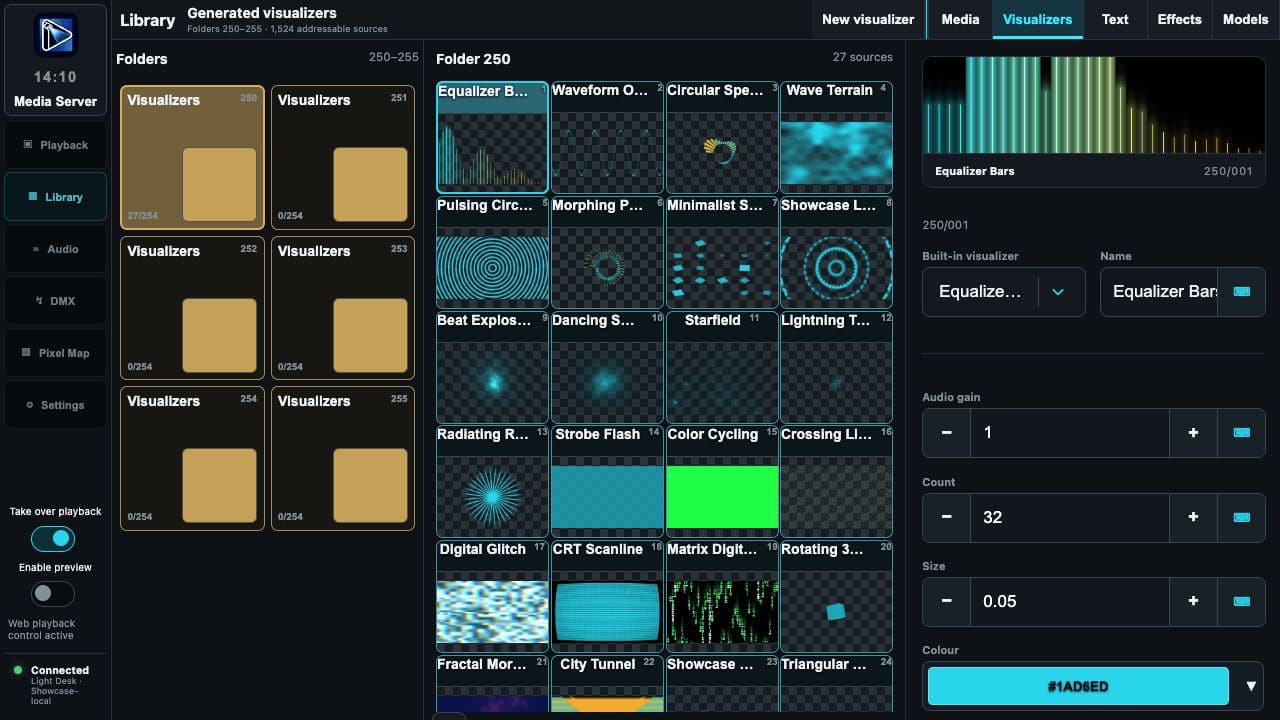Select the Strobe Flash visualizer tile
1280x720 pixels.
click(607, 481)
